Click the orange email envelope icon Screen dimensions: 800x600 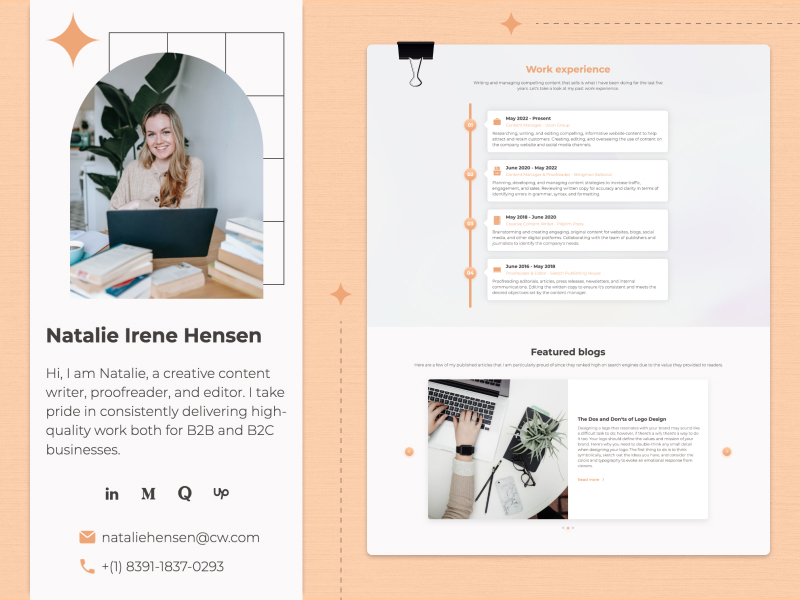point(86,536)
